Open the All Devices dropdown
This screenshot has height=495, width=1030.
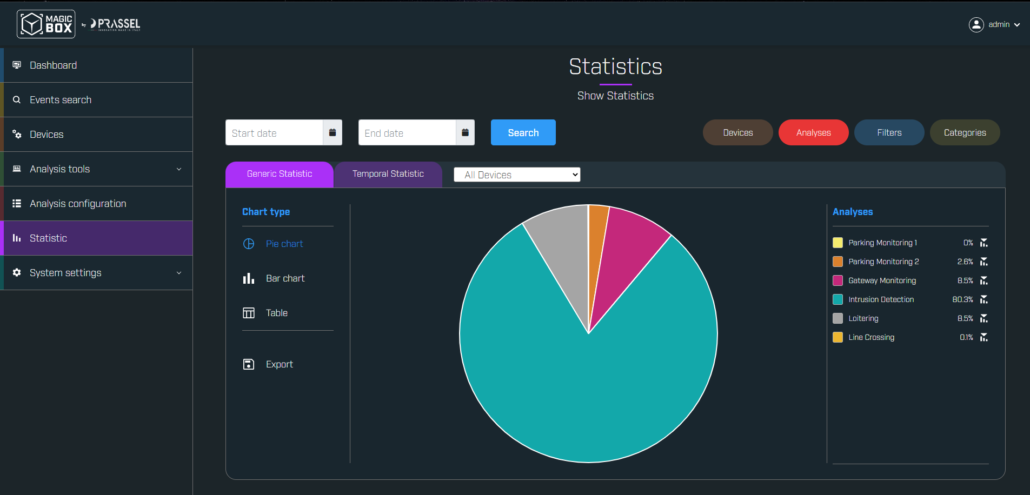[517, 175]
